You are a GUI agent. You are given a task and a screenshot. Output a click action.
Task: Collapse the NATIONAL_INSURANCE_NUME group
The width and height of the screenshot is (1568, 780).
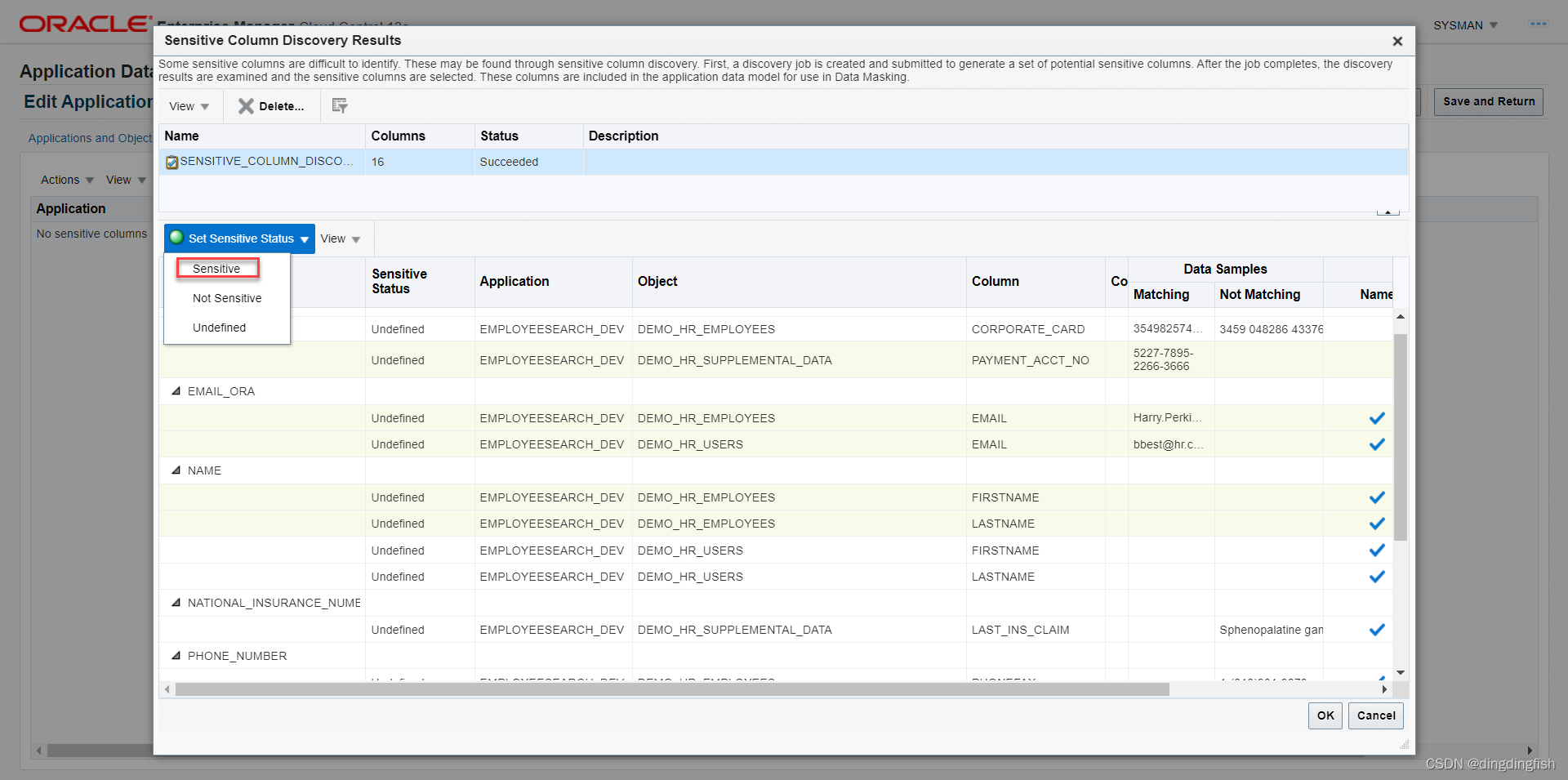176,603
